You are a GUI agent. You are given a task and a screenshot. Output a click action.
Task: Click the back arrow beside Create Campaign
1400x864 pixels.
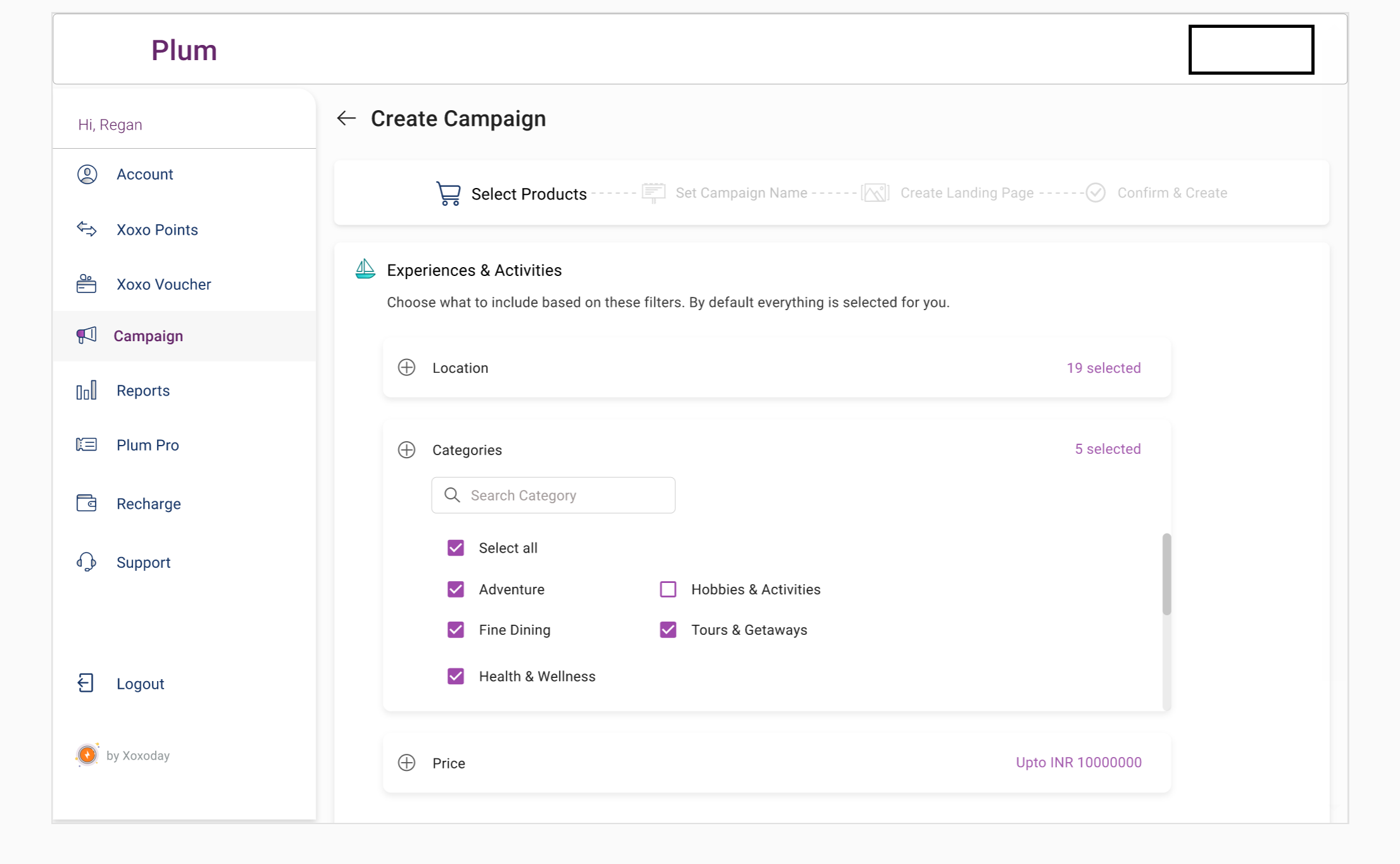[x=346, y=118]
